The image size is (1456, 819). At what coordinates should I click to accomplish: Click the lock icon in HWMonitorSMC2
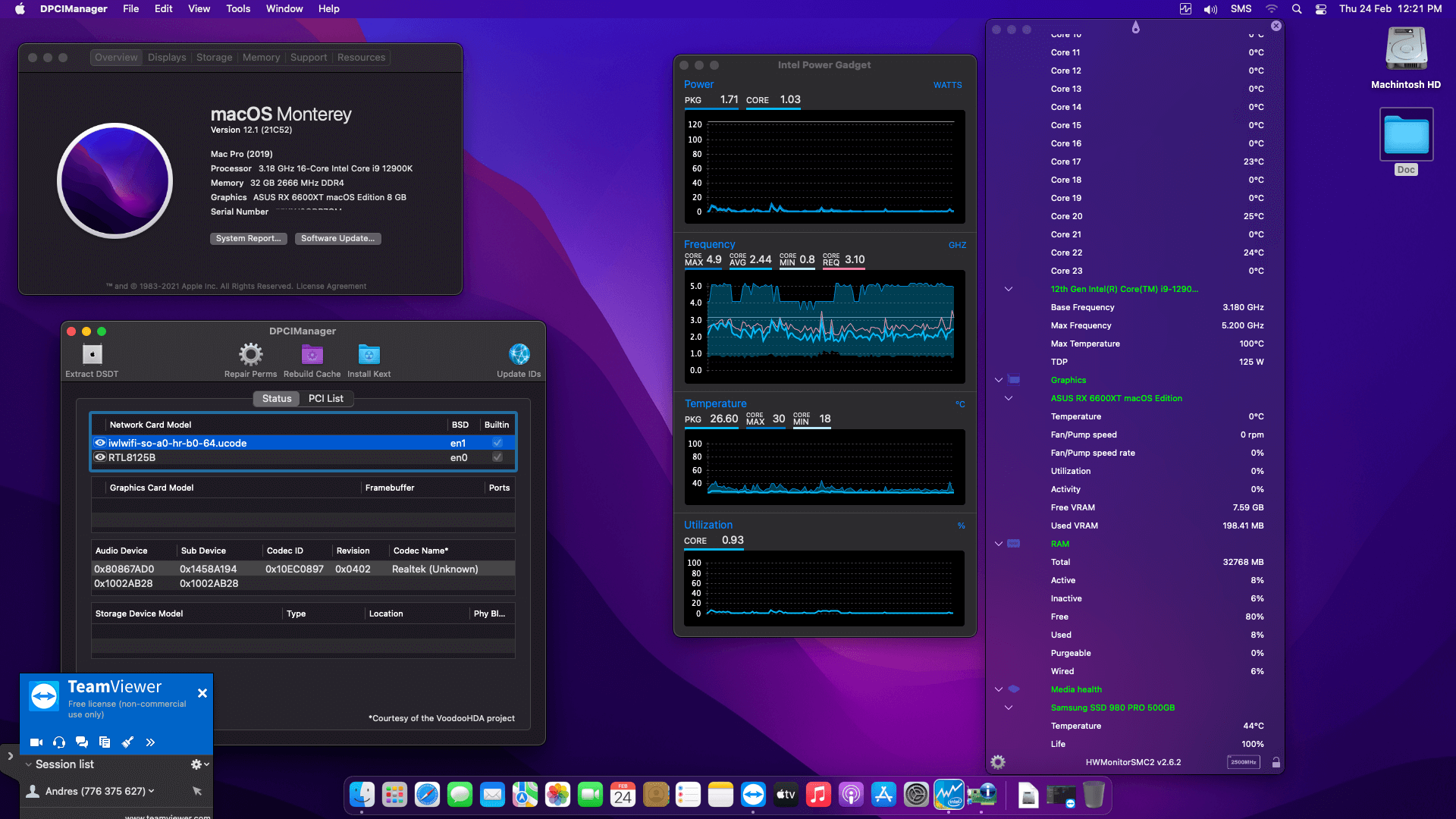coord(1276,762)
